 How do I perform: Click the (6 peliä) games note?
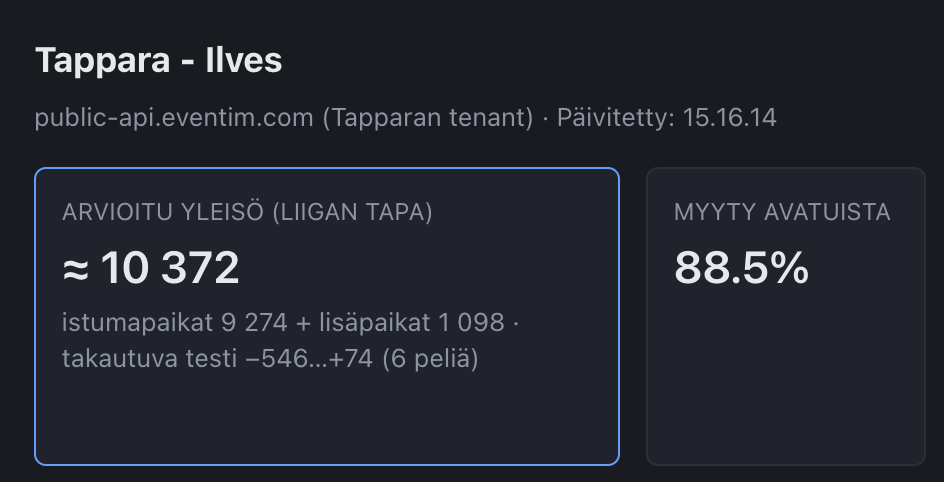click(430, 360)
